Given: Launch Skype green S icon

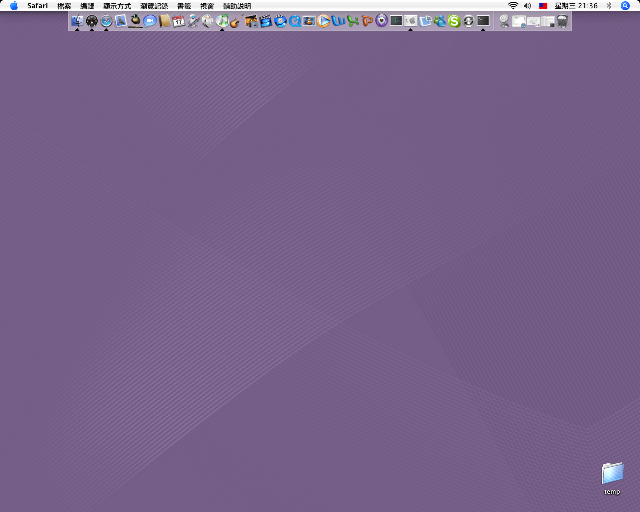Looking at the screenshot, I should click(x=454, y=21).
